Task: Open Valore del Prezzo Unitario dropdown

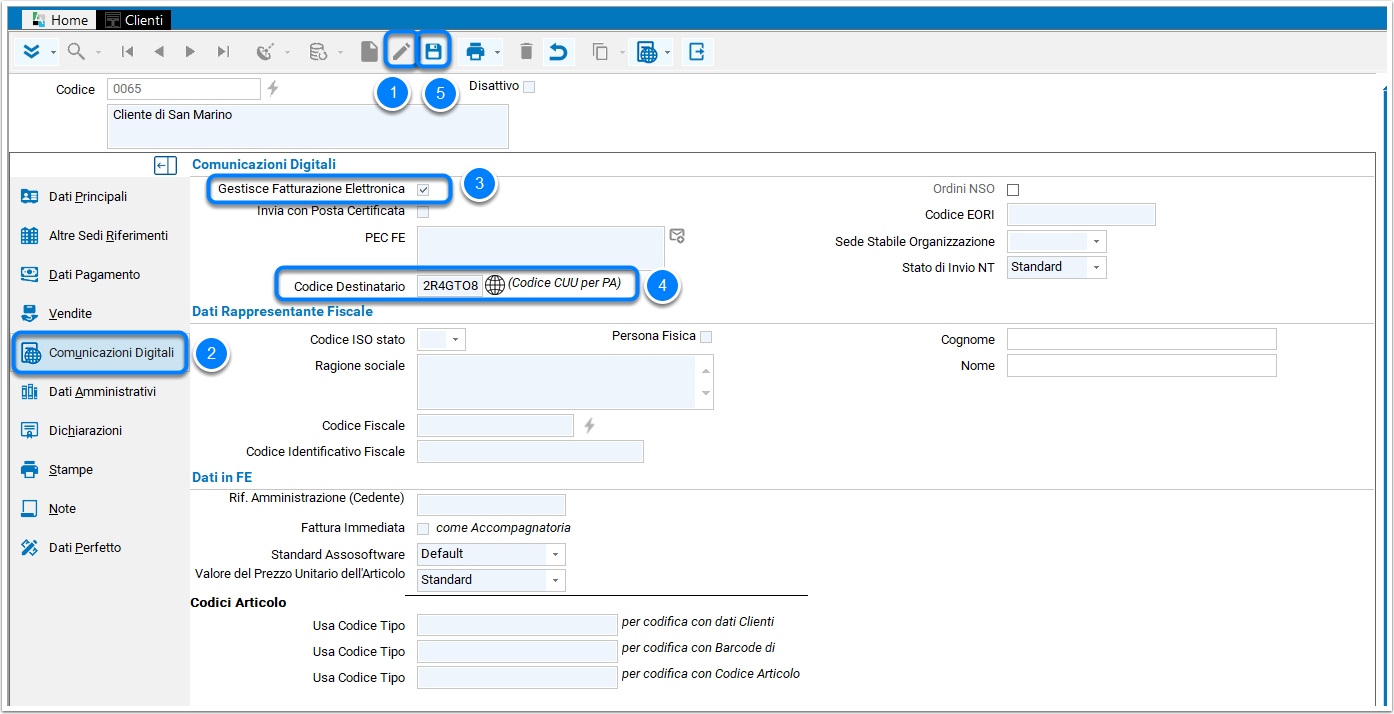Action: 555,580
